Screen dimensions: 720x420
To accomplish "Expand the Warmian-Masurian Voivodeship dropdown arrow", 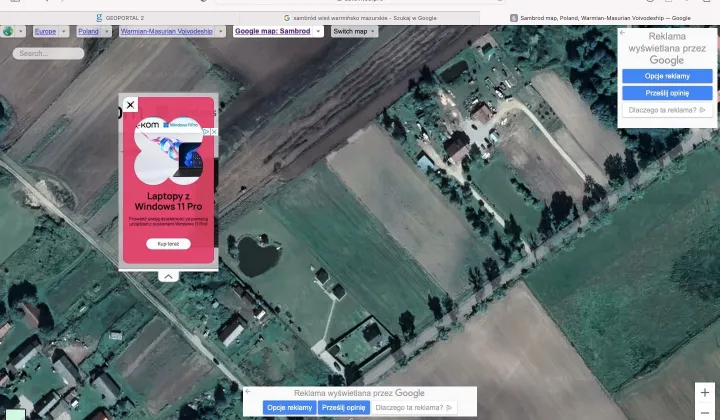I will click(x=221, y=31).
